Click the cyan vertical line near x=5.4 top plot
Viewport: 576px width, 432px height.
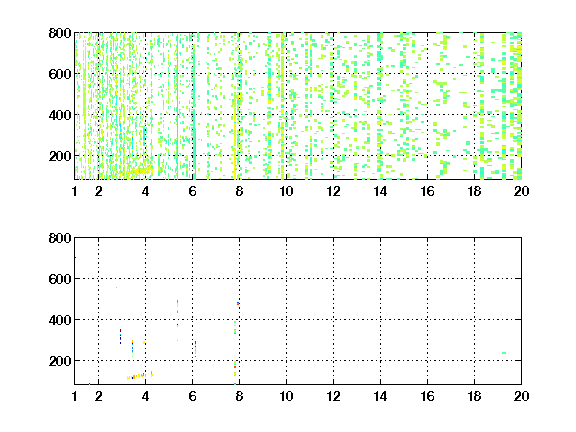click(x=177, y=107)
